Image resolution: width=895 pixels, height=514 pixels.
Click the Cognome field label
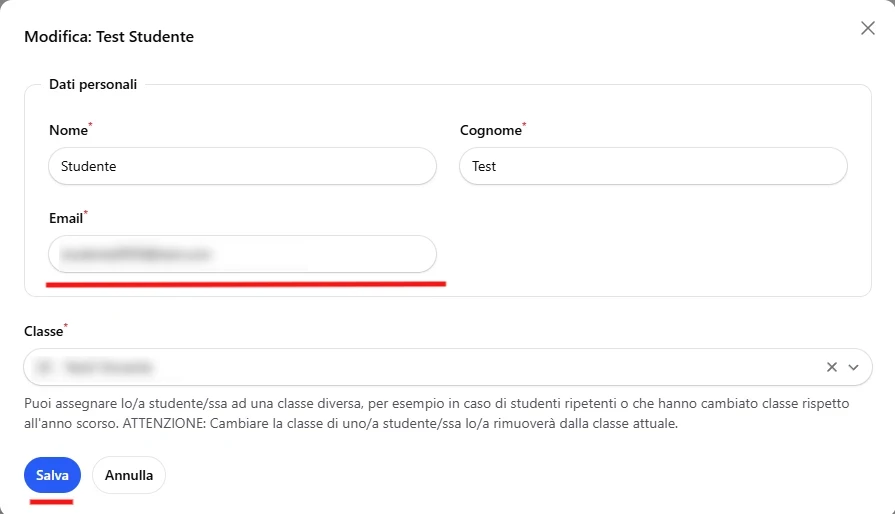(490, 131)
